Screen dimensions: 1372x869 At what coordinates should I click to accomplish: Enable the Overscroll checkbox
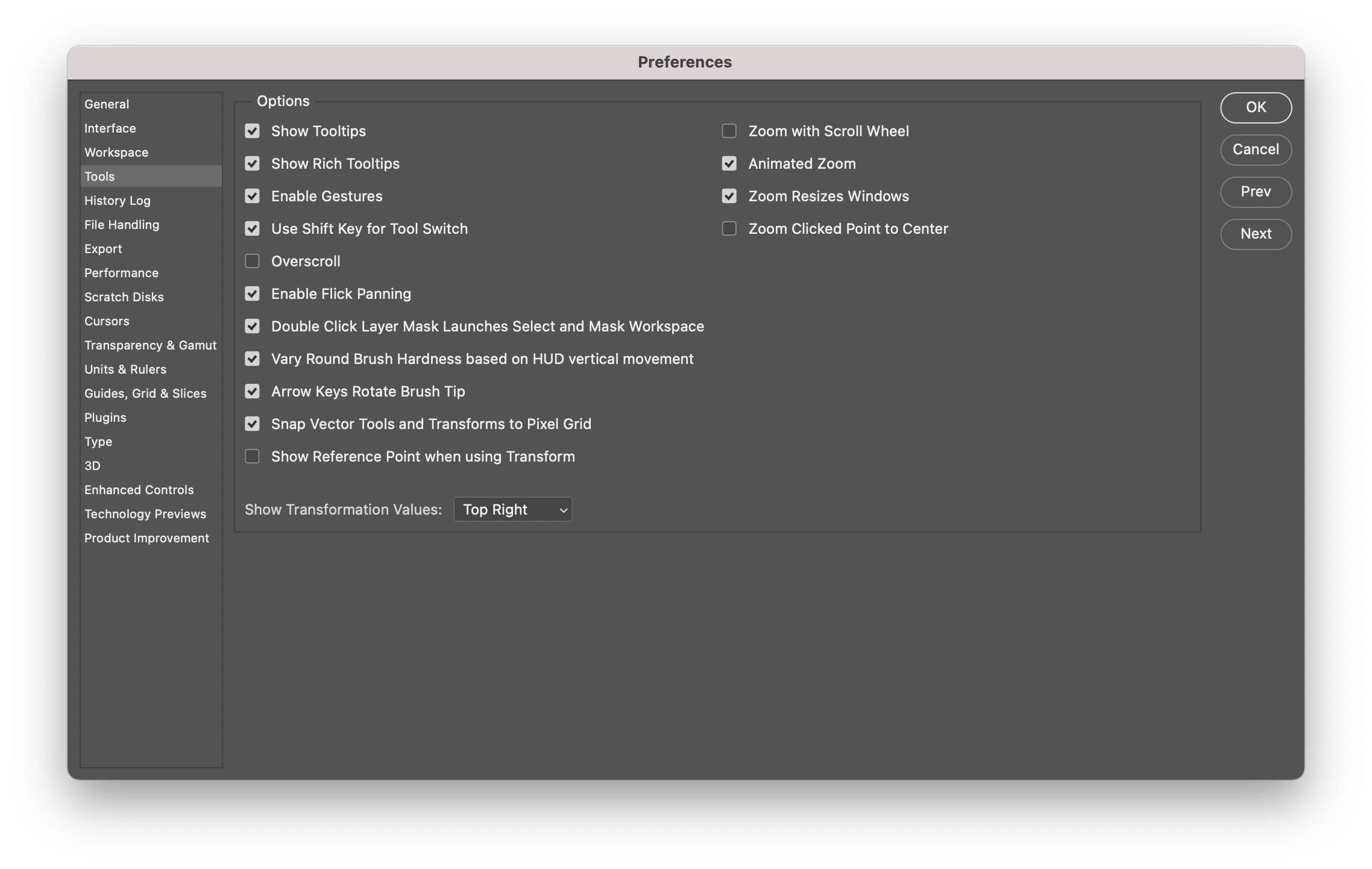point(252,262)
